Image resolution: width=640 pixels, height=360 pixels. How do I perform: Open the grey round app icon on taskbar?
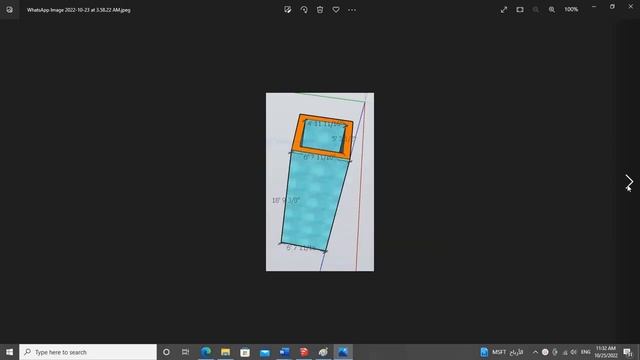coord(323,352)
